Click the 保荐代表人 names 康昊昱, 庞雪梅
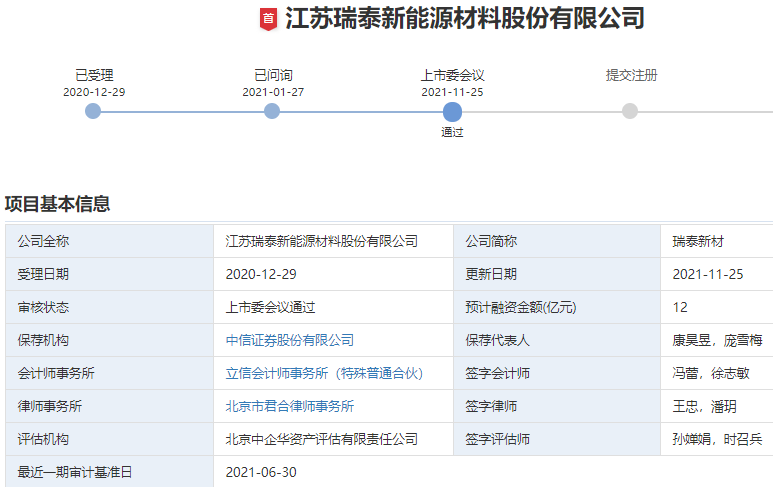 pyautogui.click(x=717, y=340)
